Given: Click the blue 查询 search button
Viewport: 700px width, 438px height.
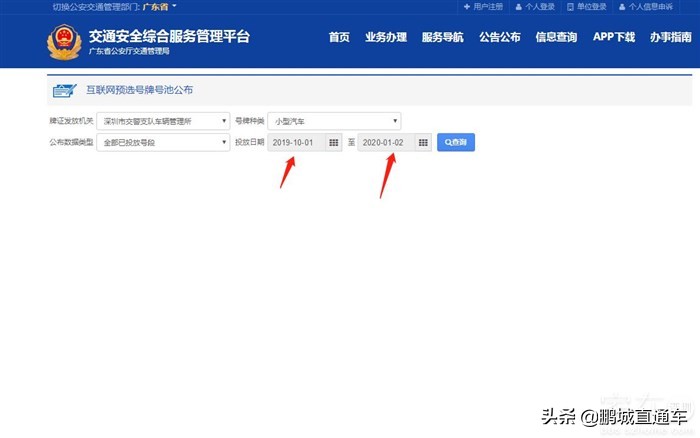Looking at the screenshot, I should point(456,142).
